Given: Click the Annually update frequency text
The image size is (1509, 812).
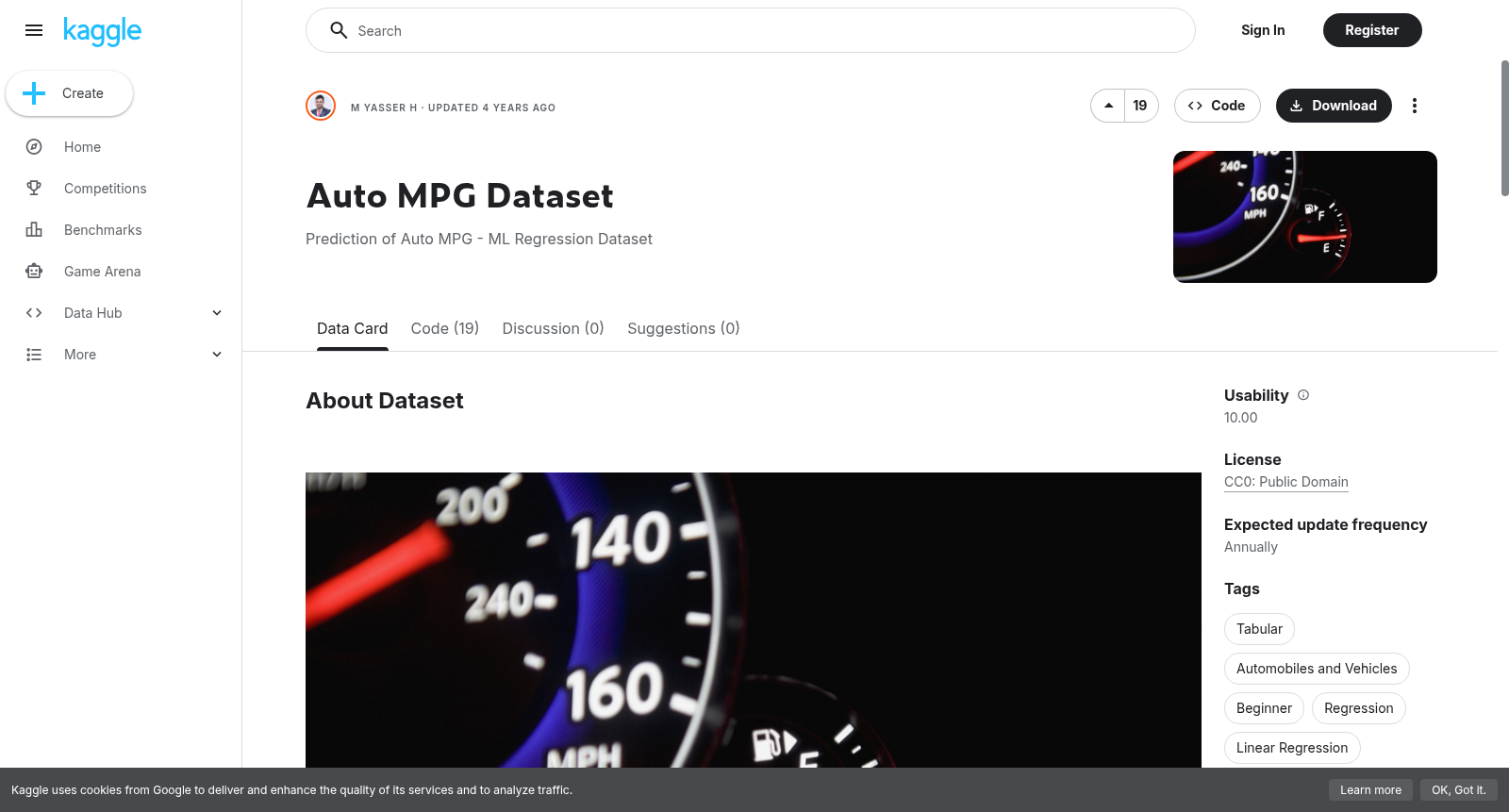Looking at the screenshot, I should [x=1251, y=547].
